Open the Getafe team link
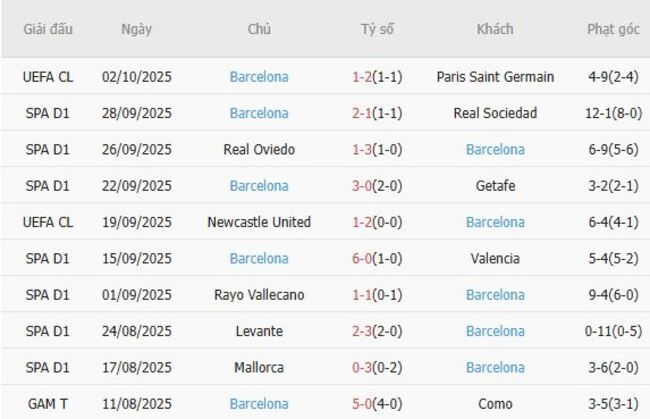The image size is (650, 419). point(495,186)
